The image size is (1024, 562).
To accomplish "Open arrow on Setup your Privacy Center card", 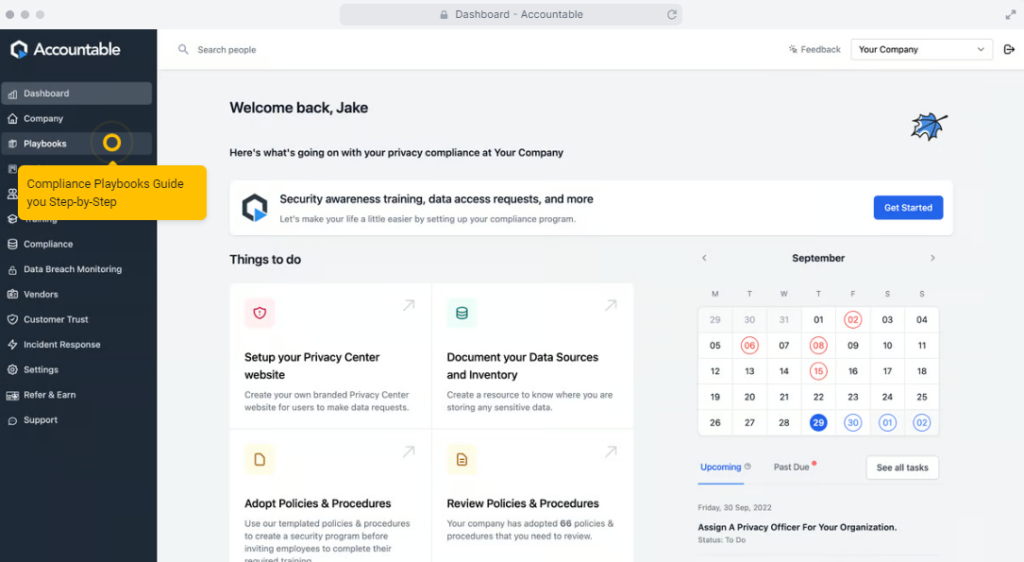I will [409, 305].
